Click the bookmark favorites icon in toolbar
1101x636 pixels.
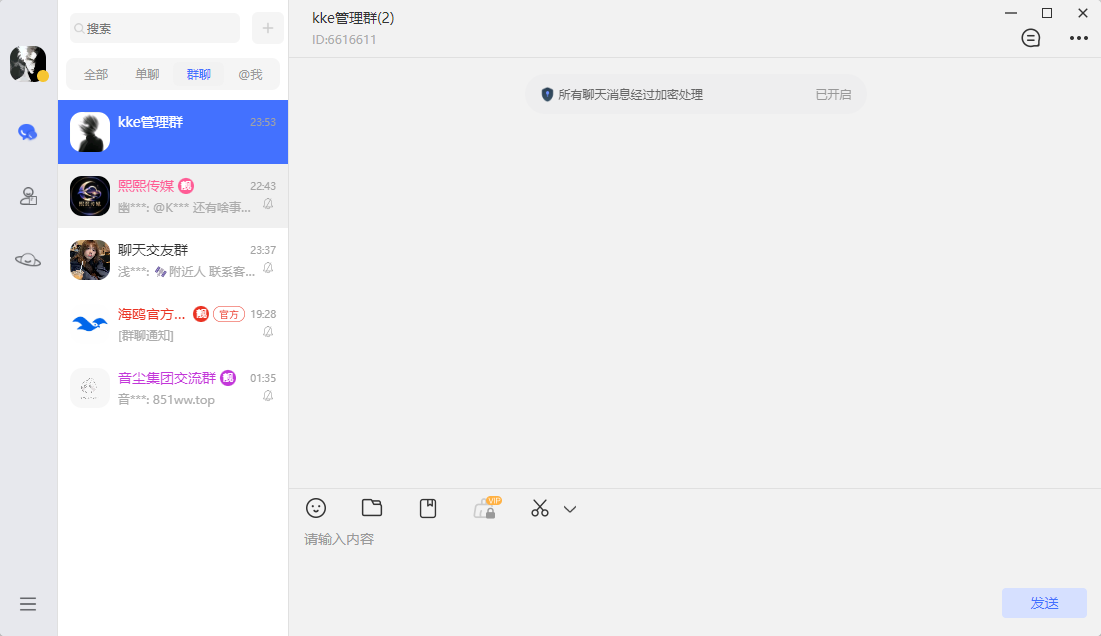[428, 508]
